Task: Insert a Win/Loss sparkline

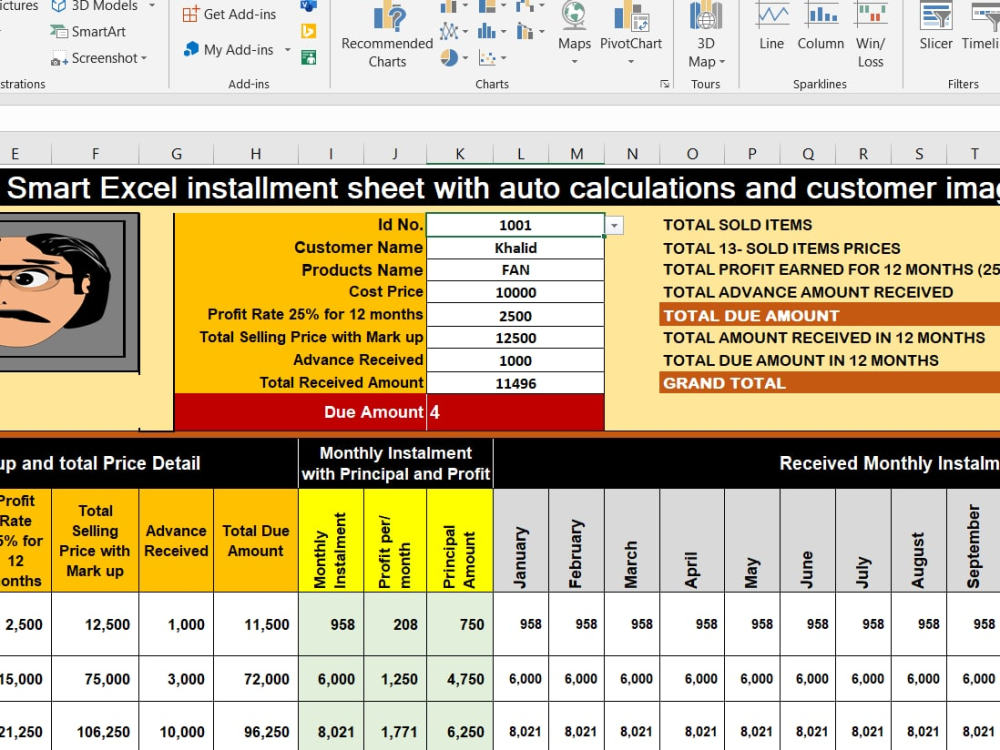Action: click(871, 35)
